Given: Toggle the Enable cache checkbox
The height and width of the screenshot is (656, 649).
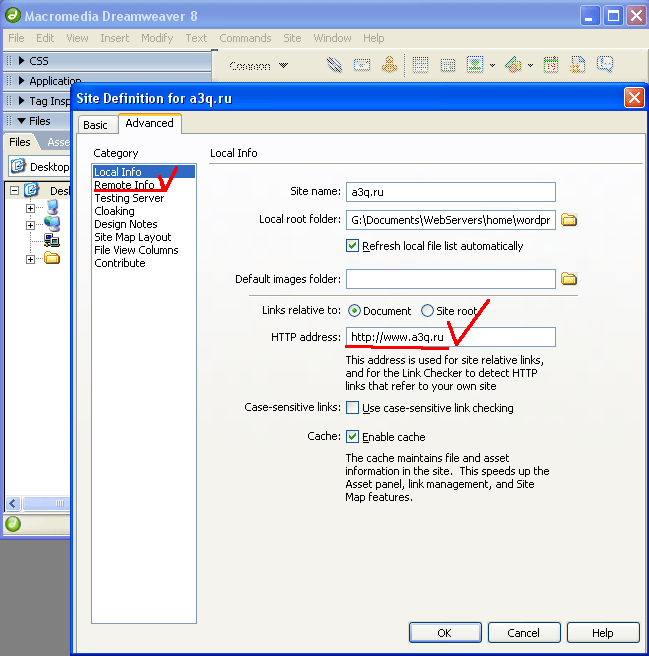Looking at the screenshot, I should pos(352,436).
